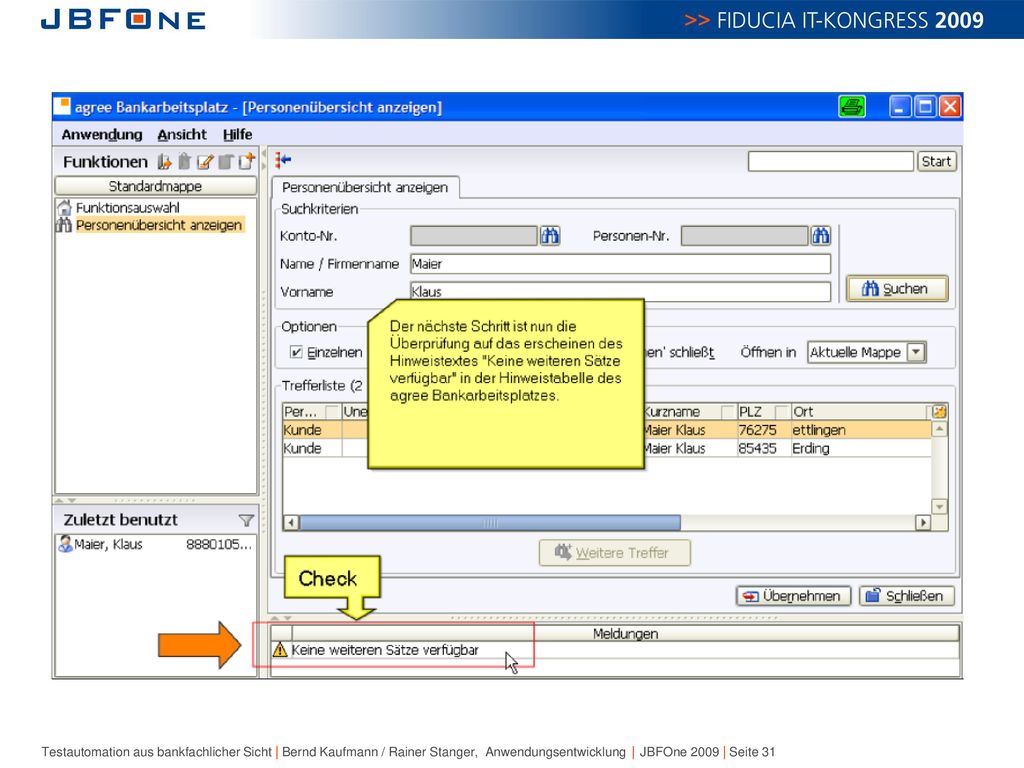Click the Suchen button
Image resolution: width=1024 pixels, height=768 pixels.
click(897, 289)
